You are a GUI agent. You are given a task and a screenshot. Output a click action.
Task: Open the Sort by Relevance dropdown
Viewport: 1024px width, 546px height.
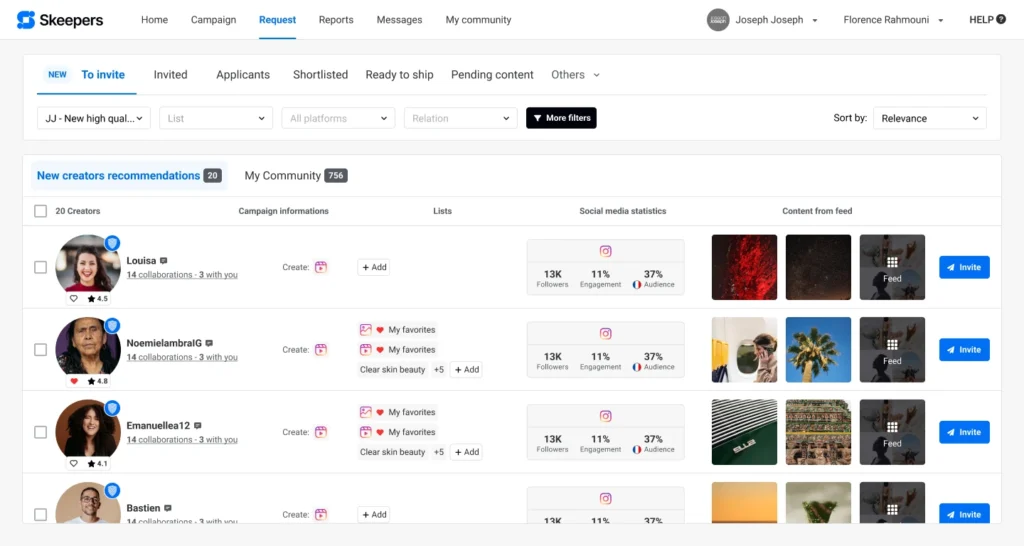[x=930, y=118]
